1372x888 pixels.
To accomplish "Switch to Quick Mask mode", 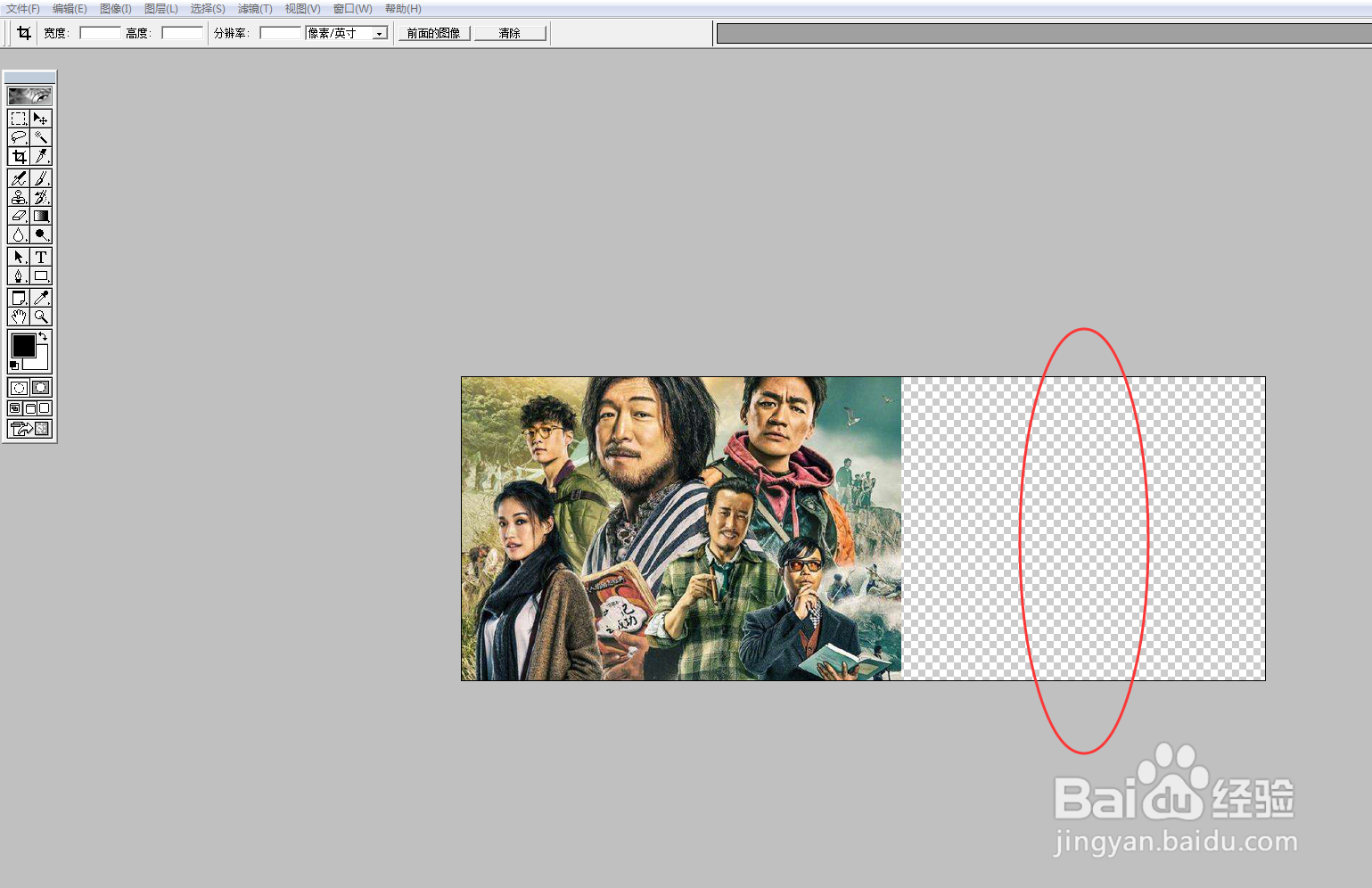I will [41, 388].
